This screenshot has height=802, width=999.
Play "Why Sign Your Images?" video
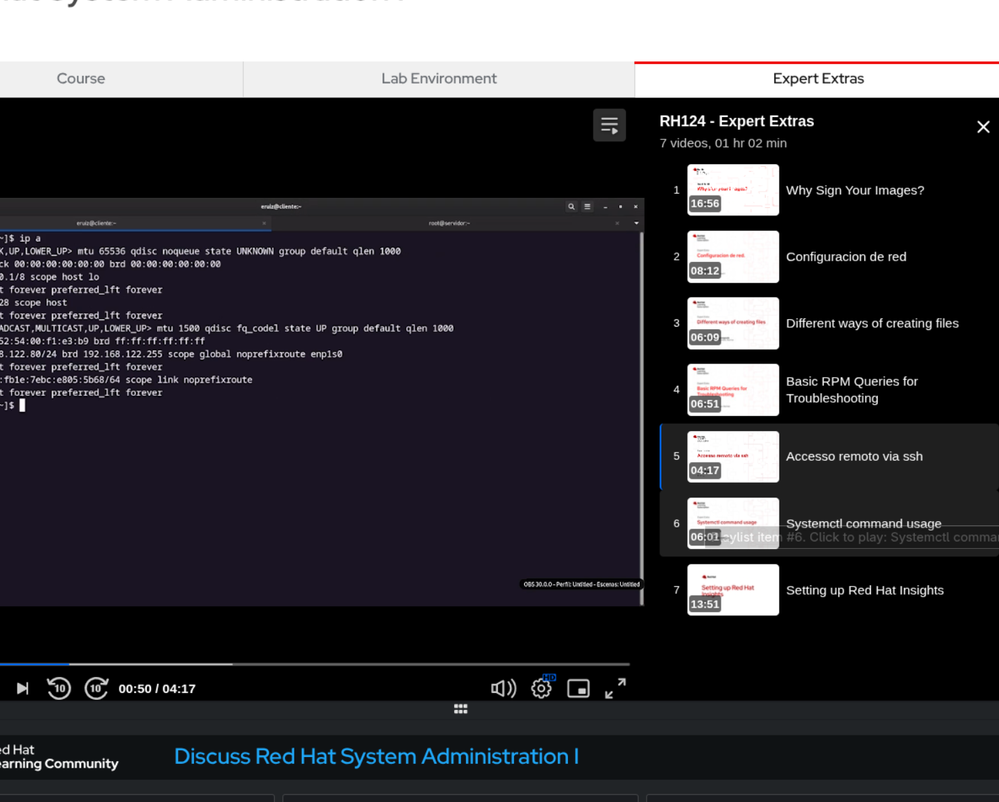(855, 190)
